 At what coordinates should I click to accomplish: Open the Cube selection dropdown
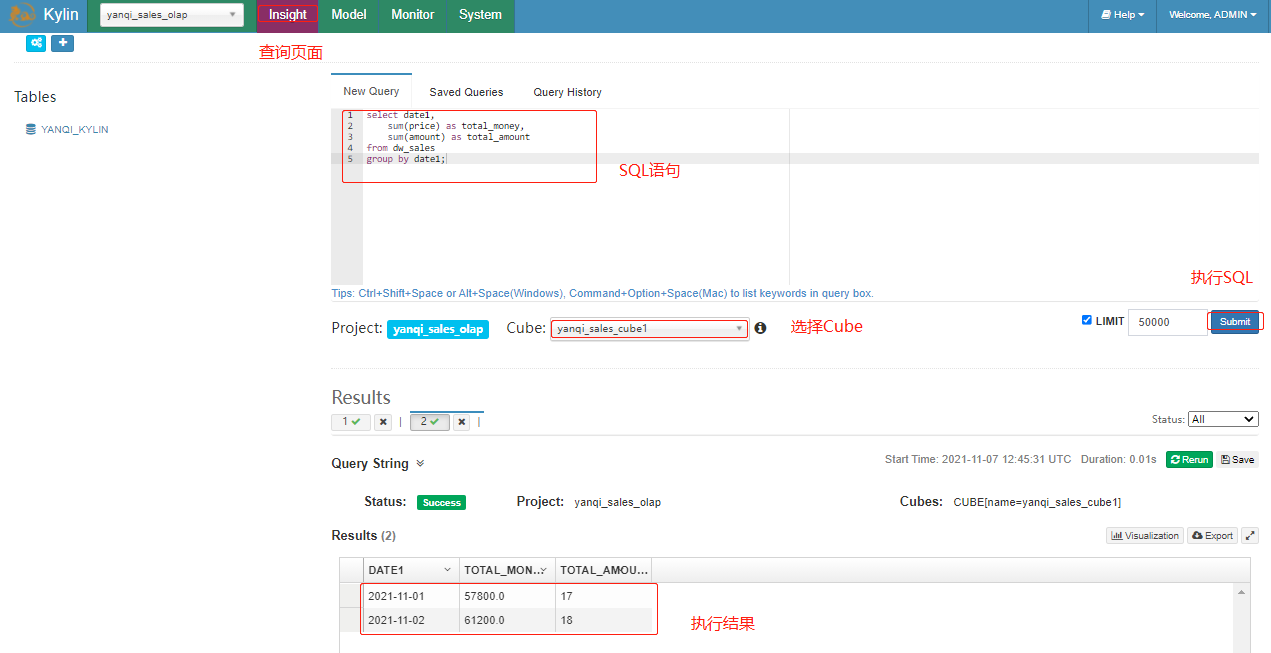(649, 328)
